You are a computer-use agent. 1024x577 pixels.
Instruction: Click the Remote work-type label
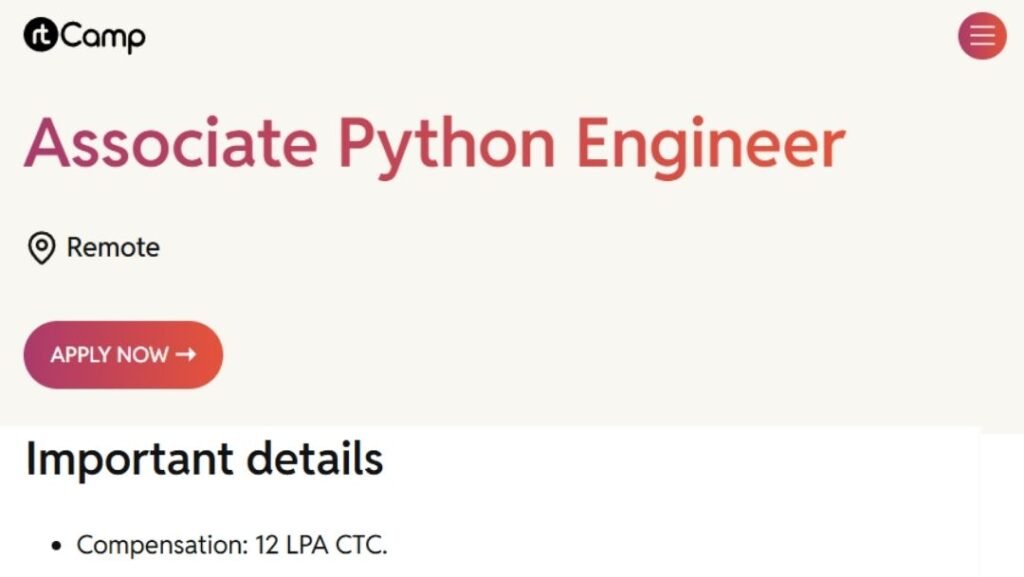pyautogui.click(x=111, y=247)
